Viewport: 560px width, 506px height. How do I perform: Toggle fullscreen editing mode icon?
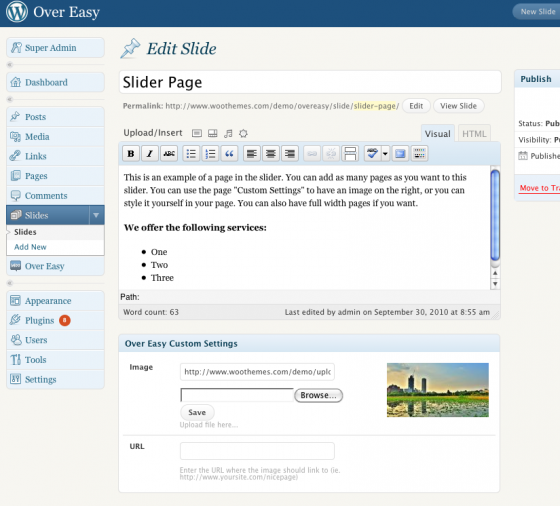pos(400,154)
